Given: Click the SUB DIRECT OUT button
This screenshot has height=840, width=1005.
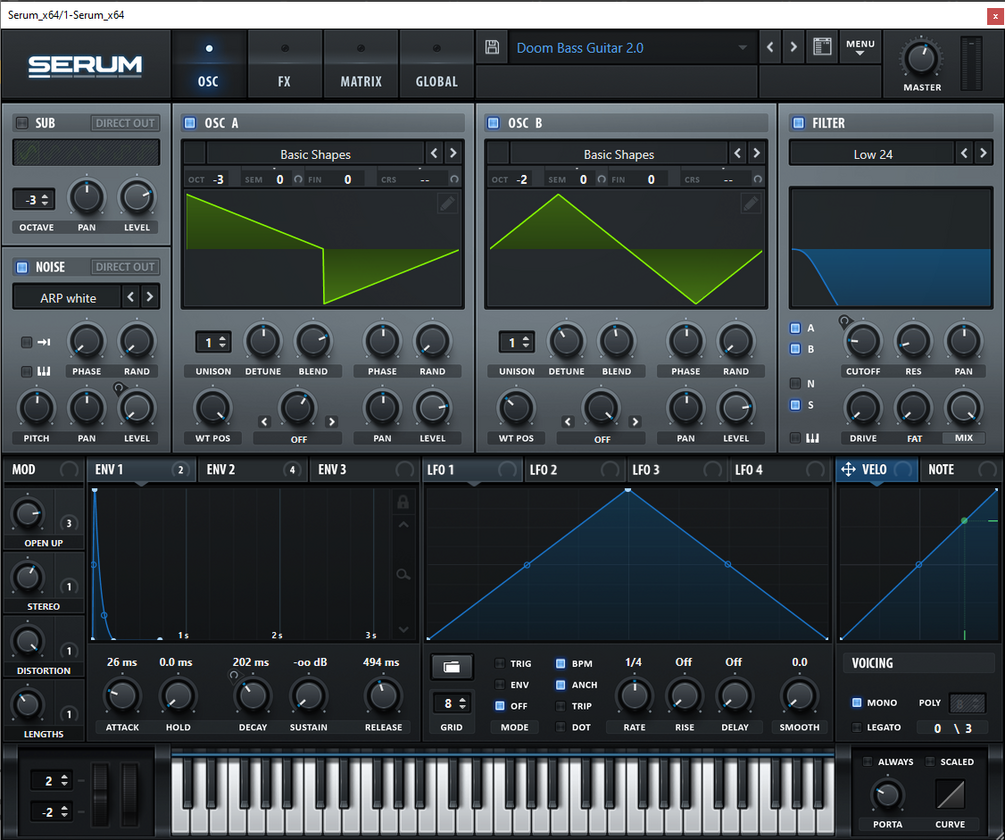Looking at the screenshot, I should [125, 122].
